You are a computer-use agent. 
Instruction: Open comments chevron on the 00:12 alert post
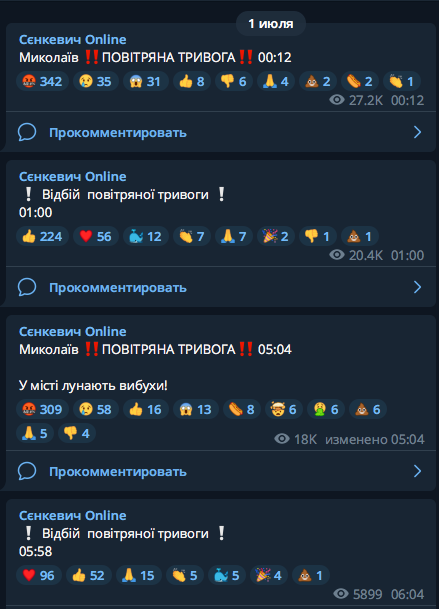[417, 132]
